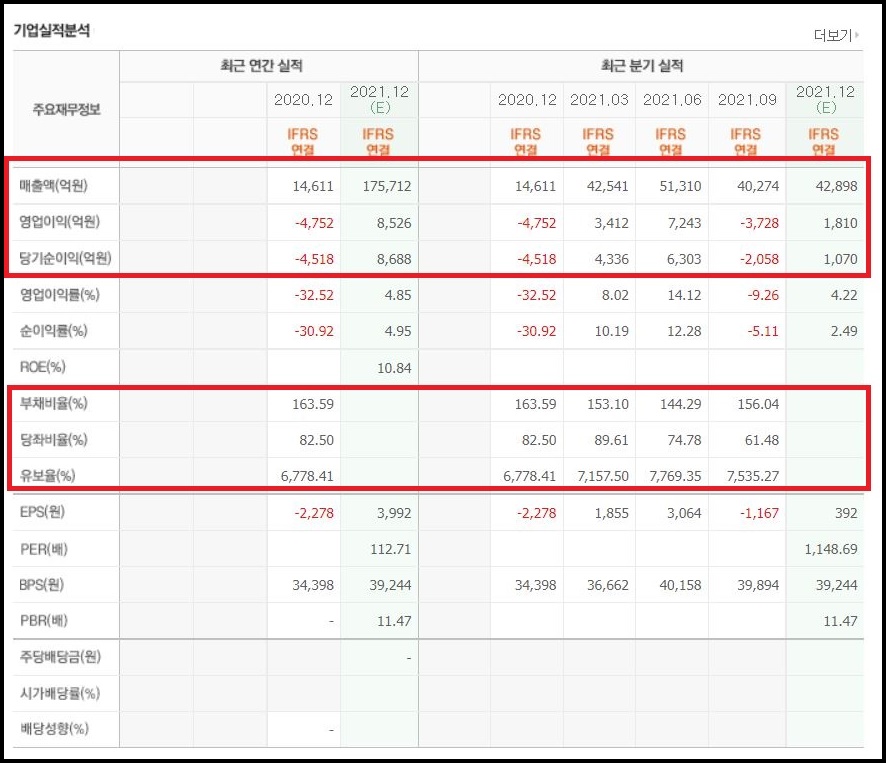This screenshot has width=886, height=763.
Task: Click the 영업이익(억원) row label
Action: 59,222
